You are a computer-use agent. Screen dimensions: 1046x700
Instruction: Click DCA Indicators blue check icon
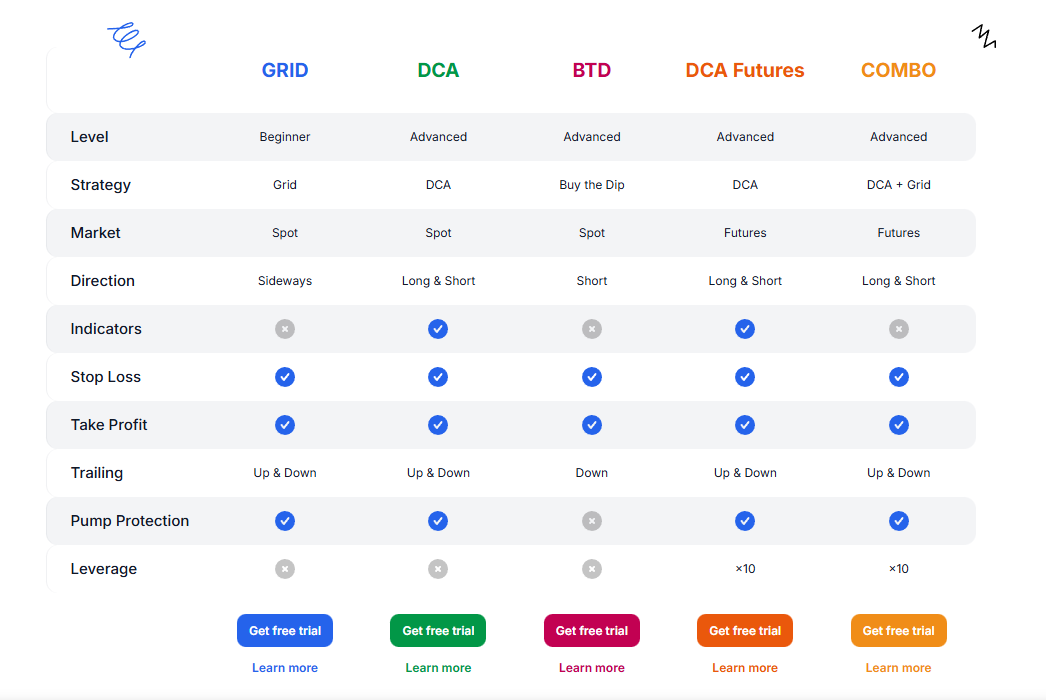438,329
